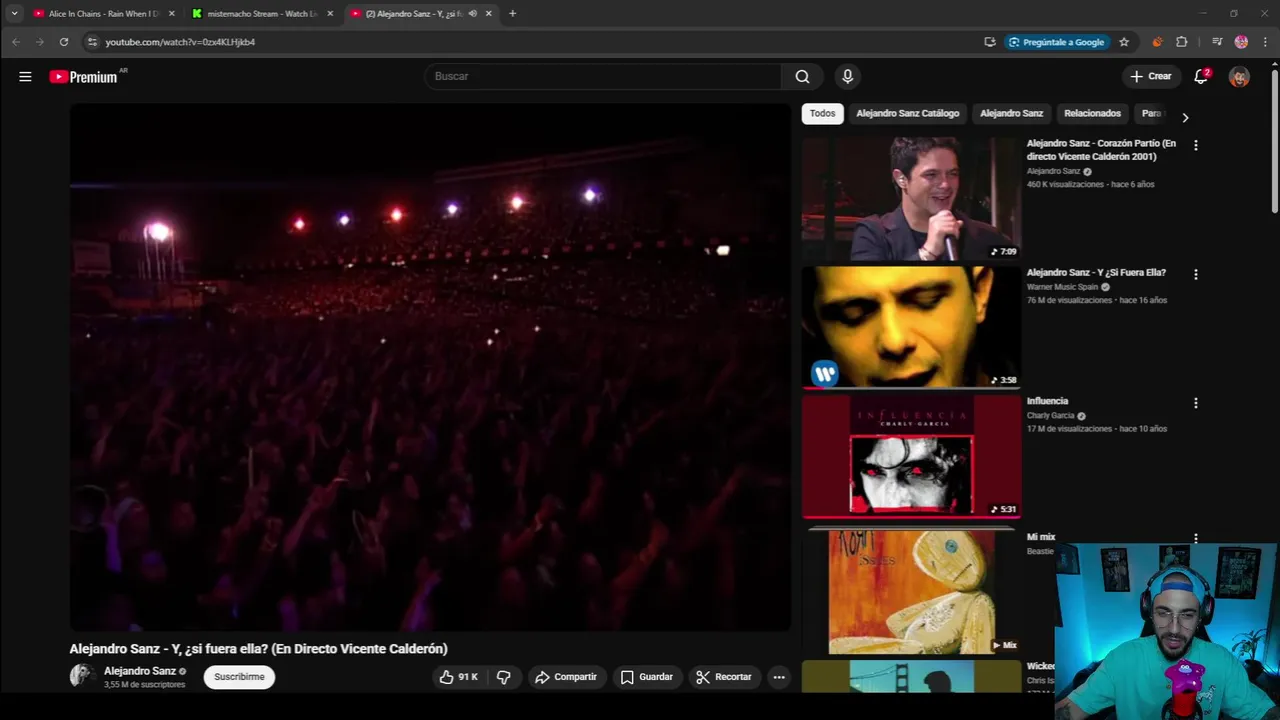The height and width of the screenshot is (720, 1280).
Task: Open more actions under the video
Action: 779,677
